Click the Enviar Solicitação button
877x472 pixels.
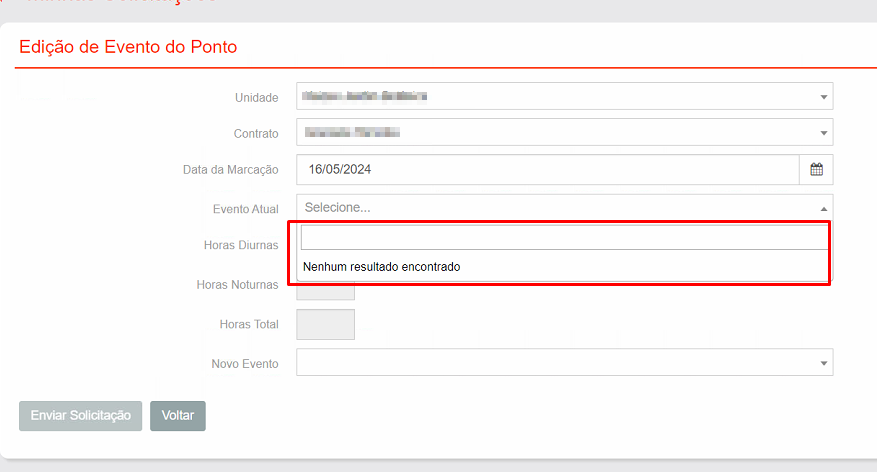click(81, 416)
